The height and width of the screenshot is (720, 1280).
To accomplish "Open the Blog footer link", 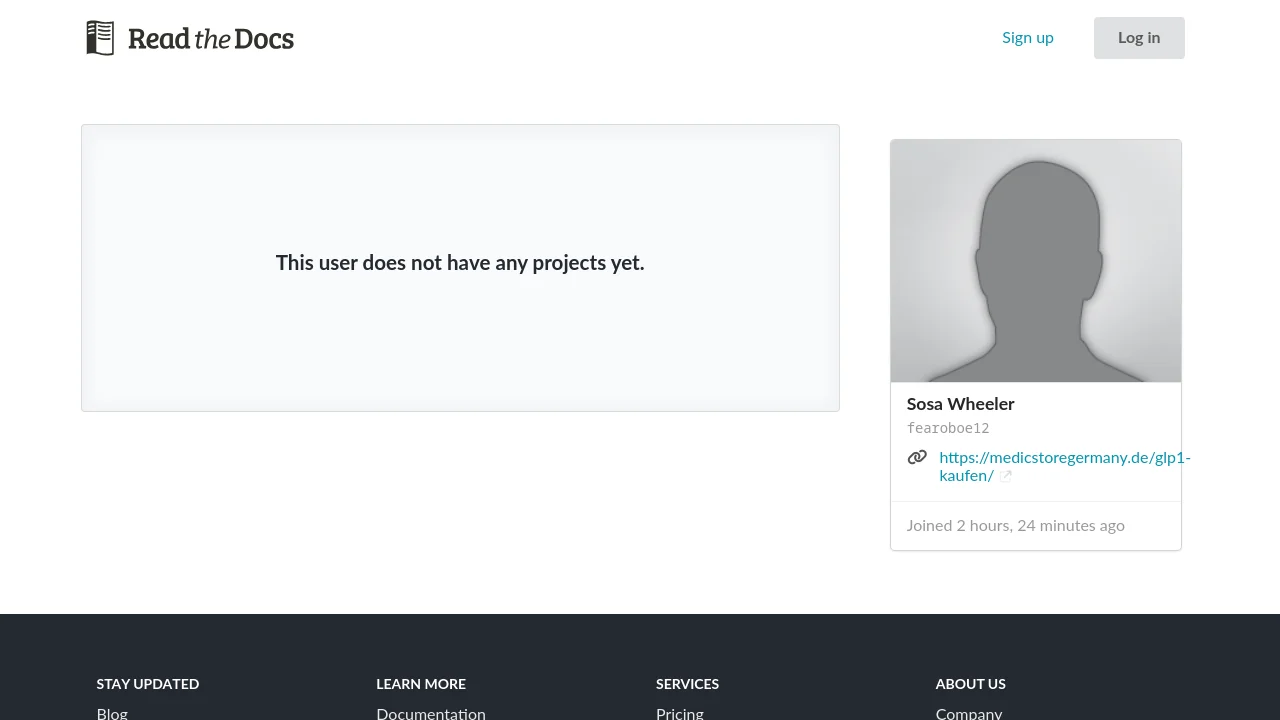I will [x=112, y=713].
